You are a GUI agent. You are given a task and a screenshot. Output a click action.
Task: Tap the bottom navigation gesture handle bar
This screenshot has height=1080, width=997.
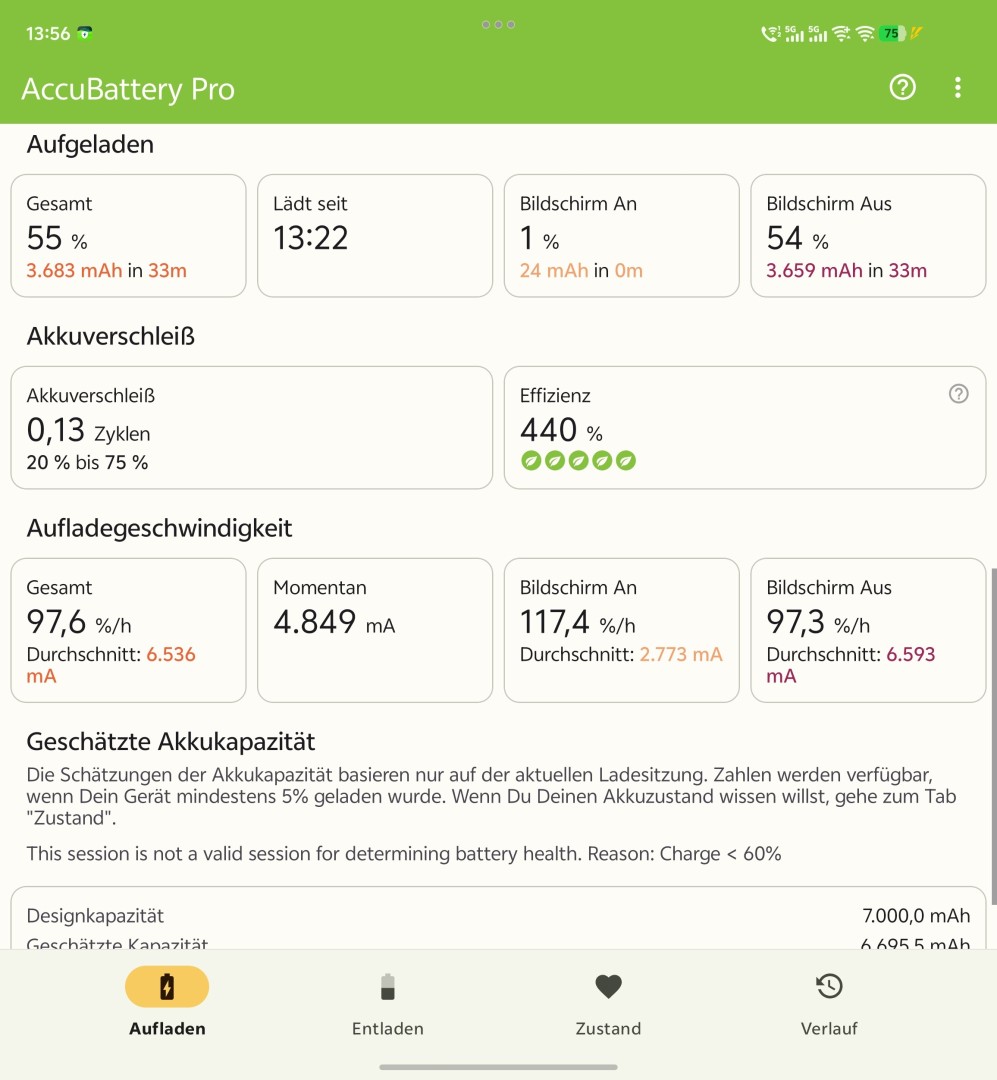coord(498,1067)
